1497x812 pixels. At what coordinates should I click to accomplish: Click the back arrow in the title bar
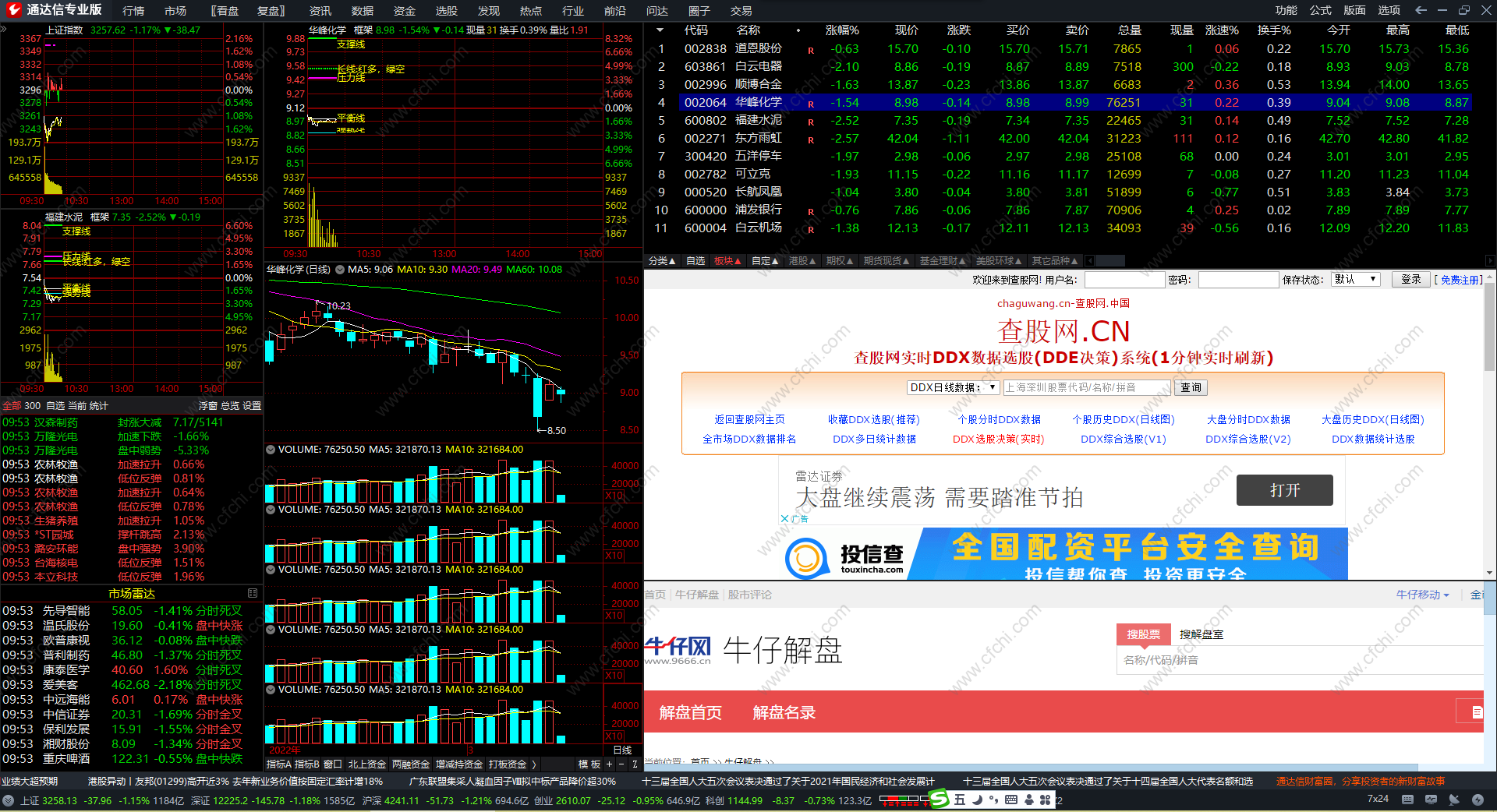[1421, 10]
